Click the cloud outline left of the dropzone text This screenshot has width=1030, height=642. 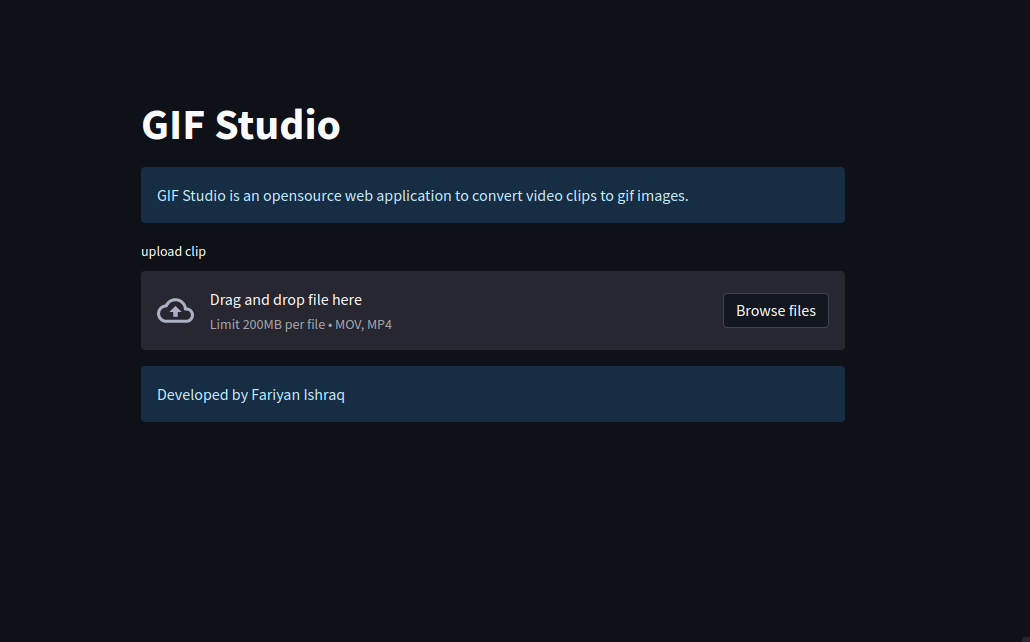pos(175,310)
